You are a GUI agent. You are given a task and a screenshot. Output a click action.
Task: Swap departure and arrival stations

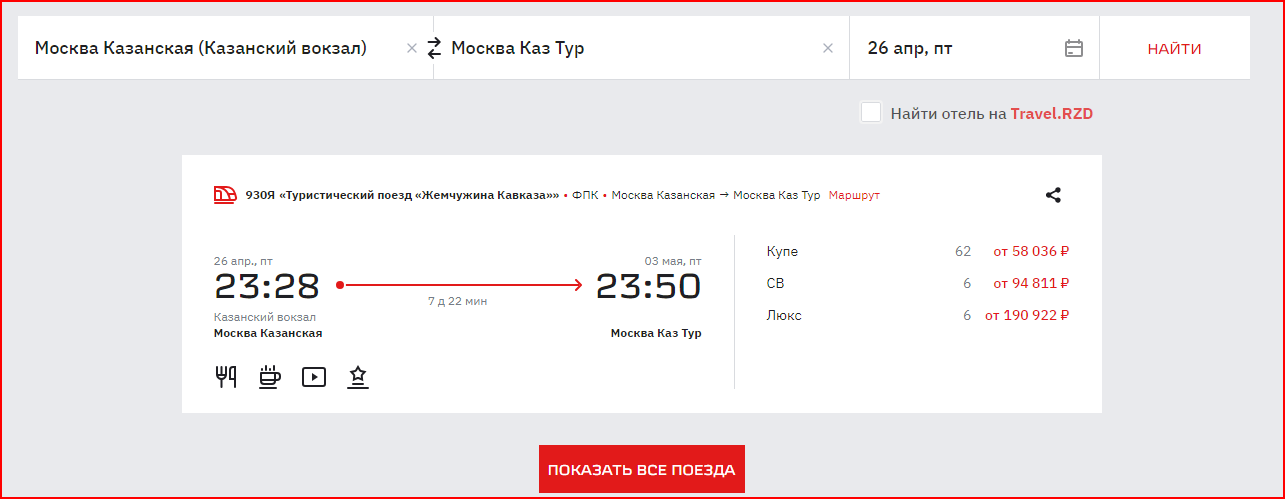tap(434, 48)
